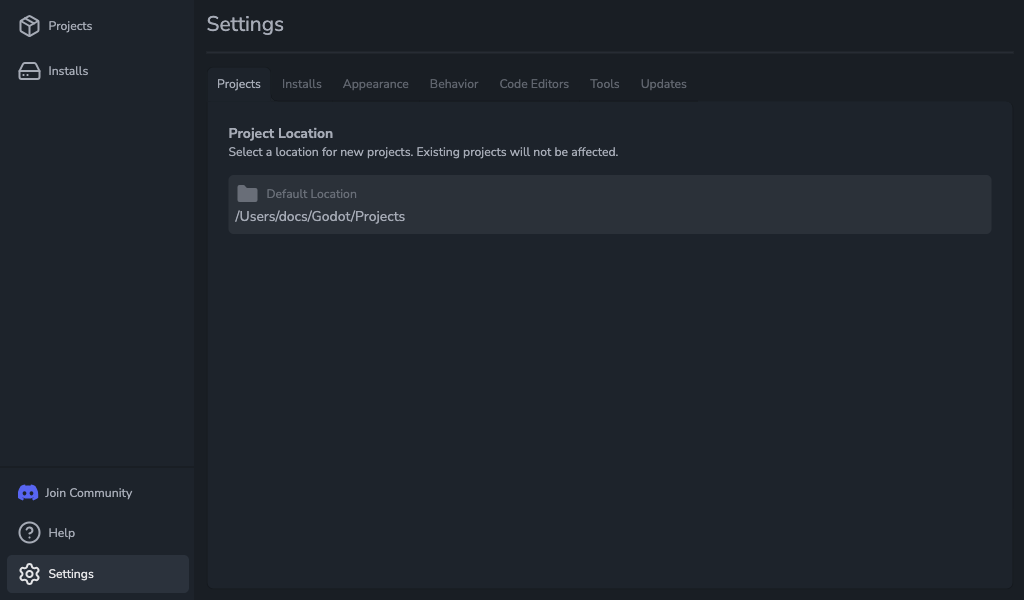Image resolution: width=1024 pixels, height=600 pixels.
Task: Switch to the Projects settings tab
Action: pos(239,84)
